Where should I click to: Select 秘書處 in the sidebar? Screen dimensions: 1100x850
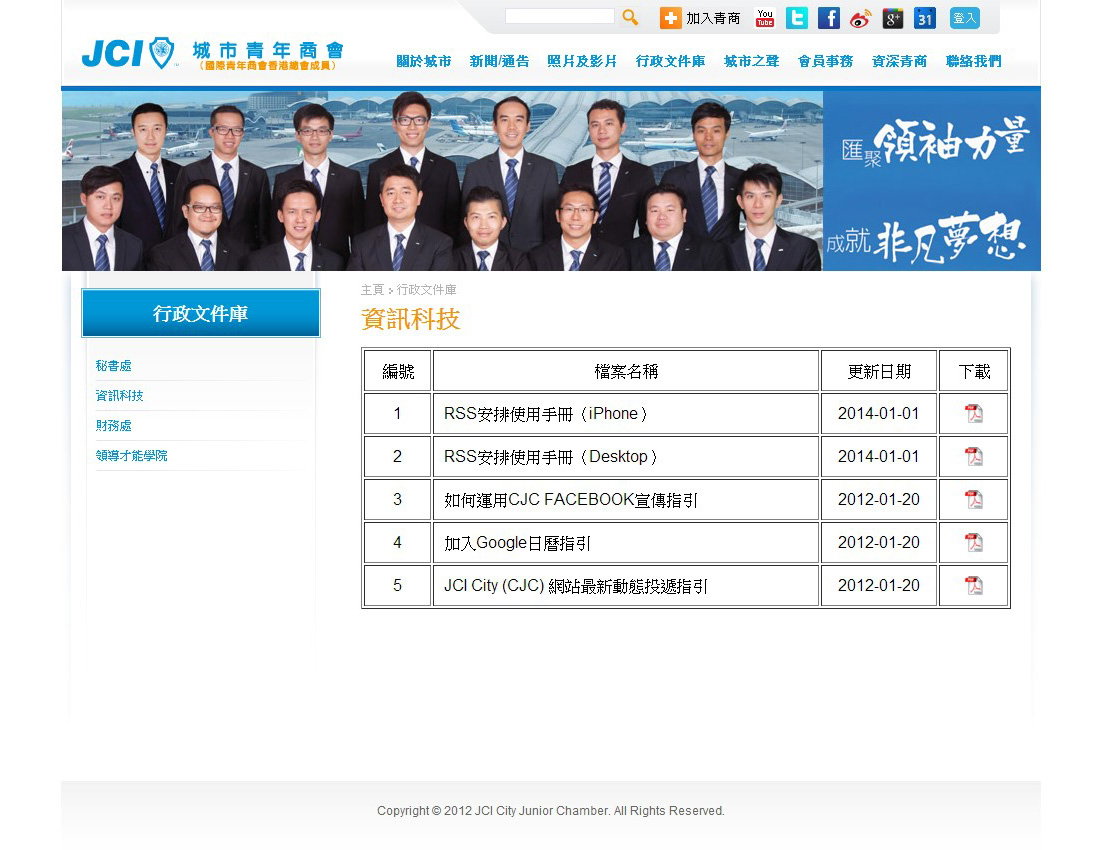pos(114,366)
